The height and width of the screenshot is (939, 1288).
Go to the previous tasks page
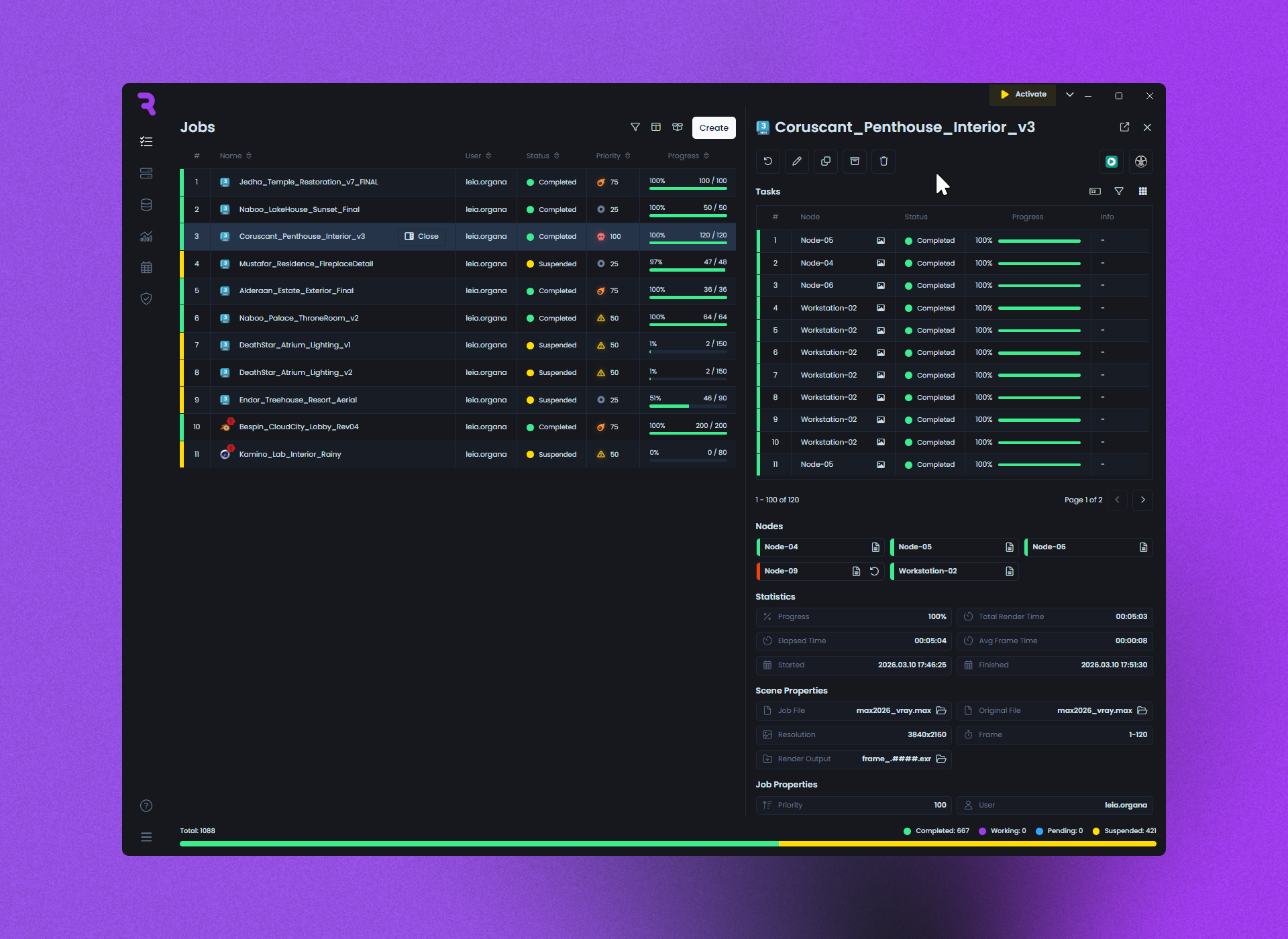[x=1118, y=500]
